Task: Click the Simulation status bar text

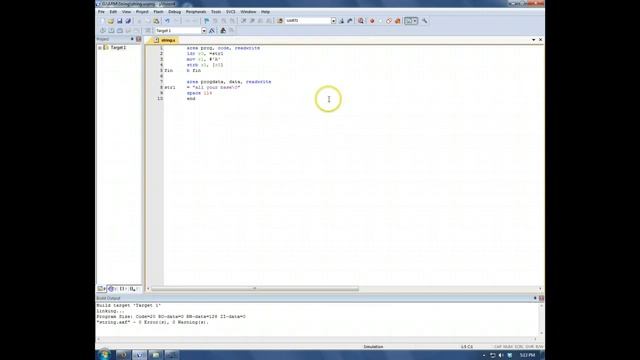Action: 373,347
